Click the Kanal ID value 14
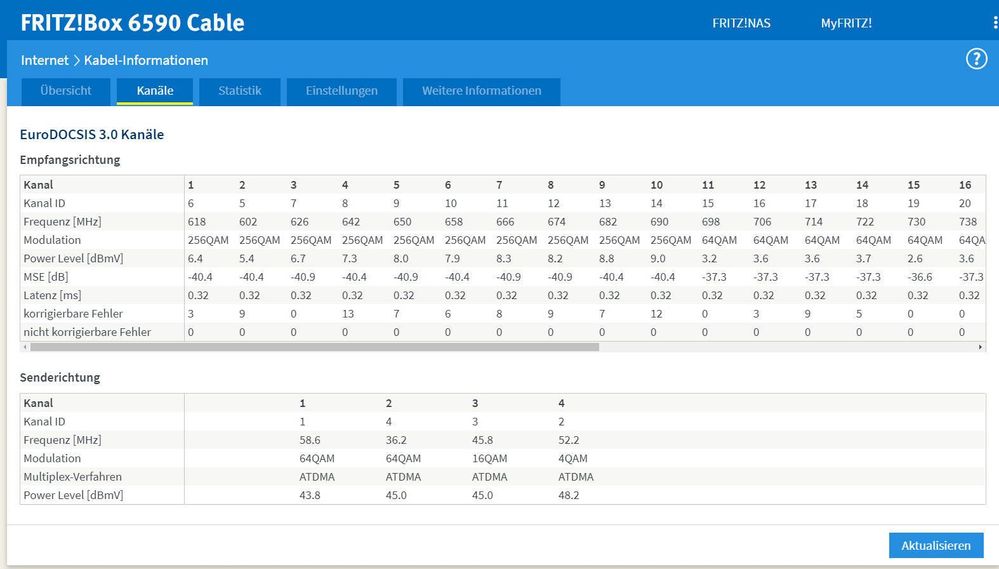 click(x=656, y=203)
